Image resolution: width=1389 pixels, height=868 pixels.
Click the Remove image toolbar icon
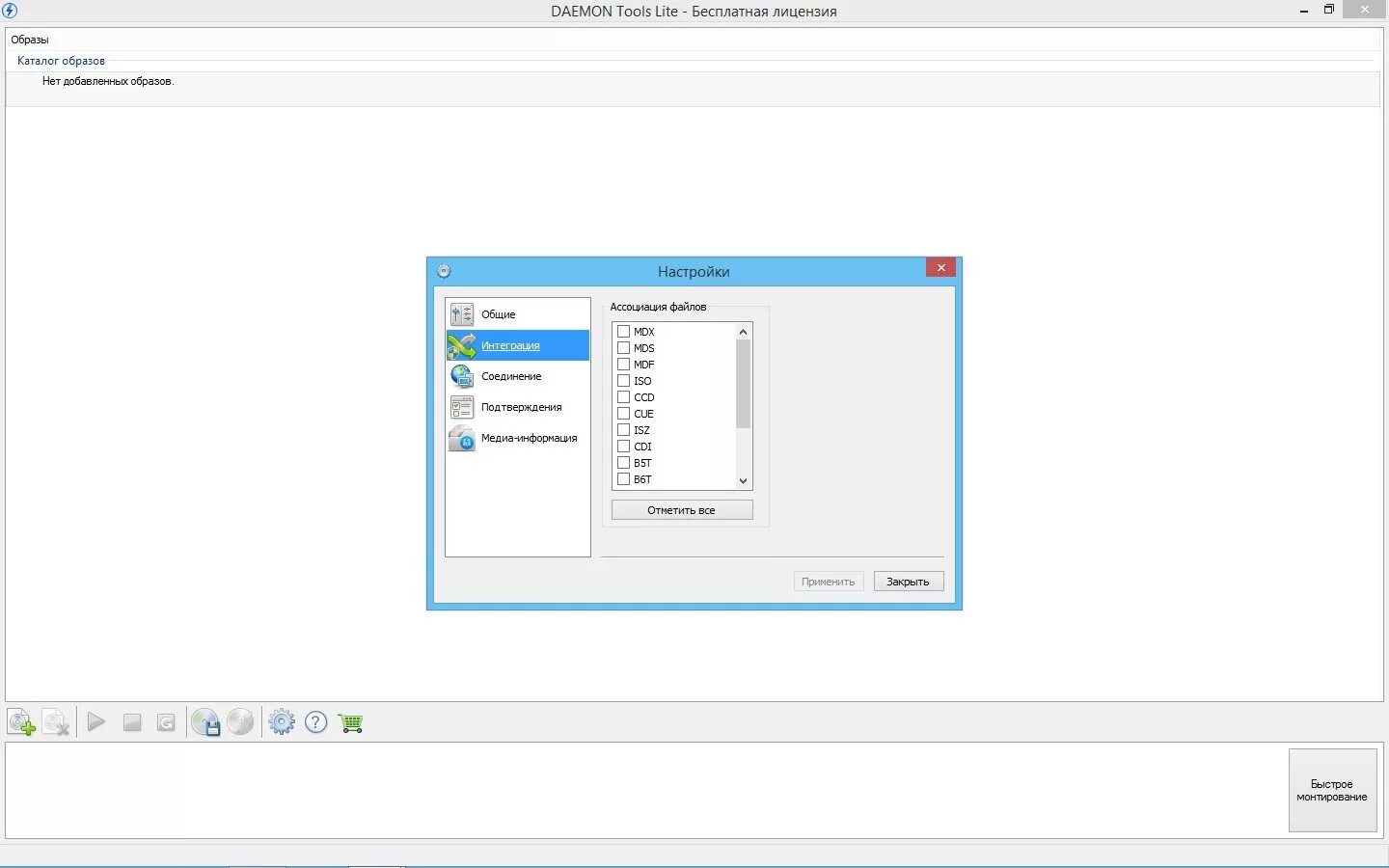click(56, 722)
